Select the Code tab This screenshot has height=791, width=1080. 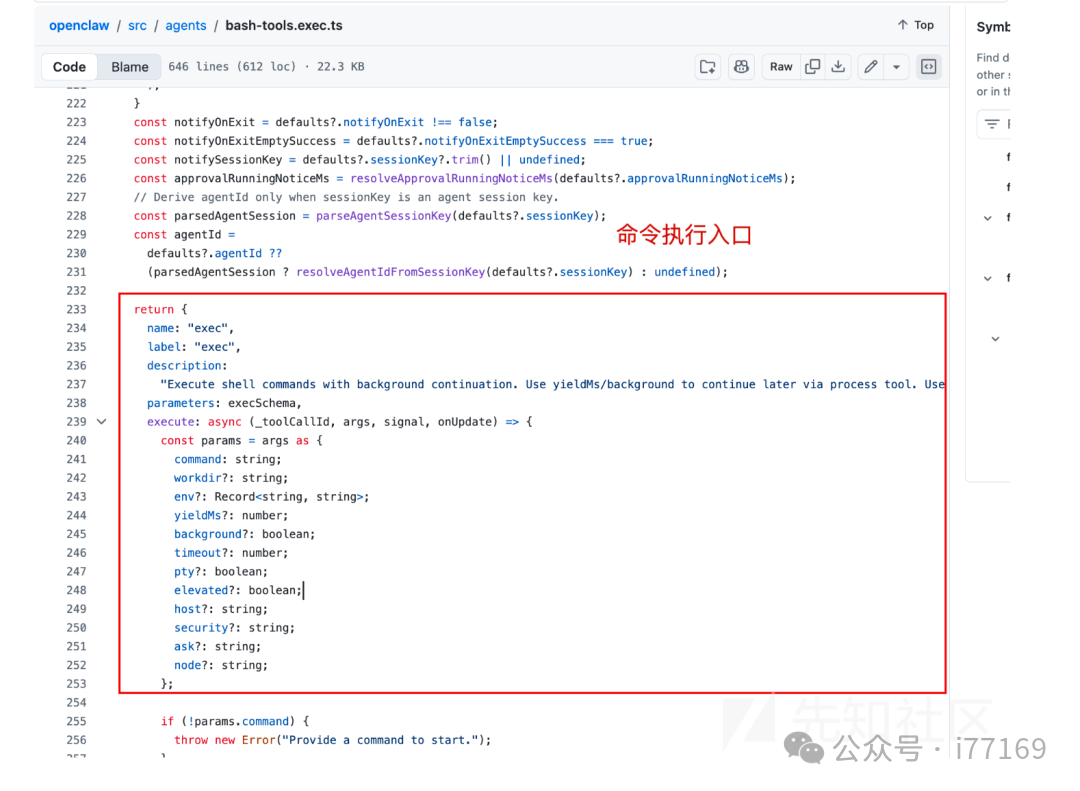click(x=69, y=66)
